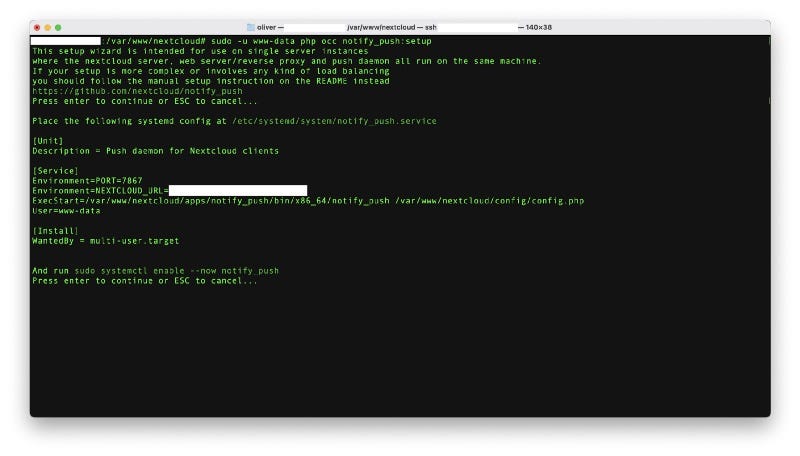Click the folder icon in terminal title bar
The width and height of the screenshot is (800, 456).
pyautogui.click(x=251, y=28)
